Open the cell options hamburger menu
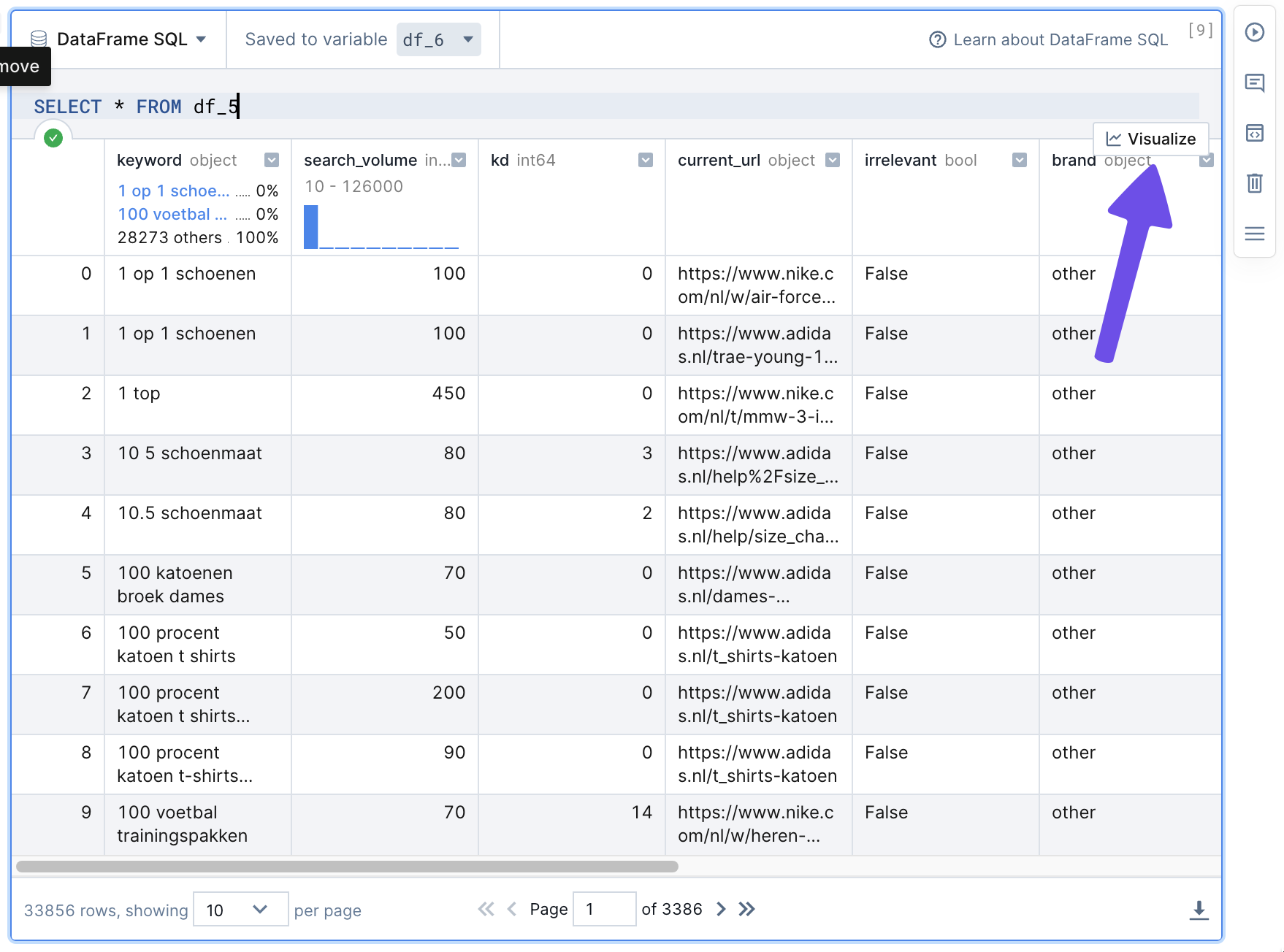The image size is (1284, 952). tap(1254, 234)
